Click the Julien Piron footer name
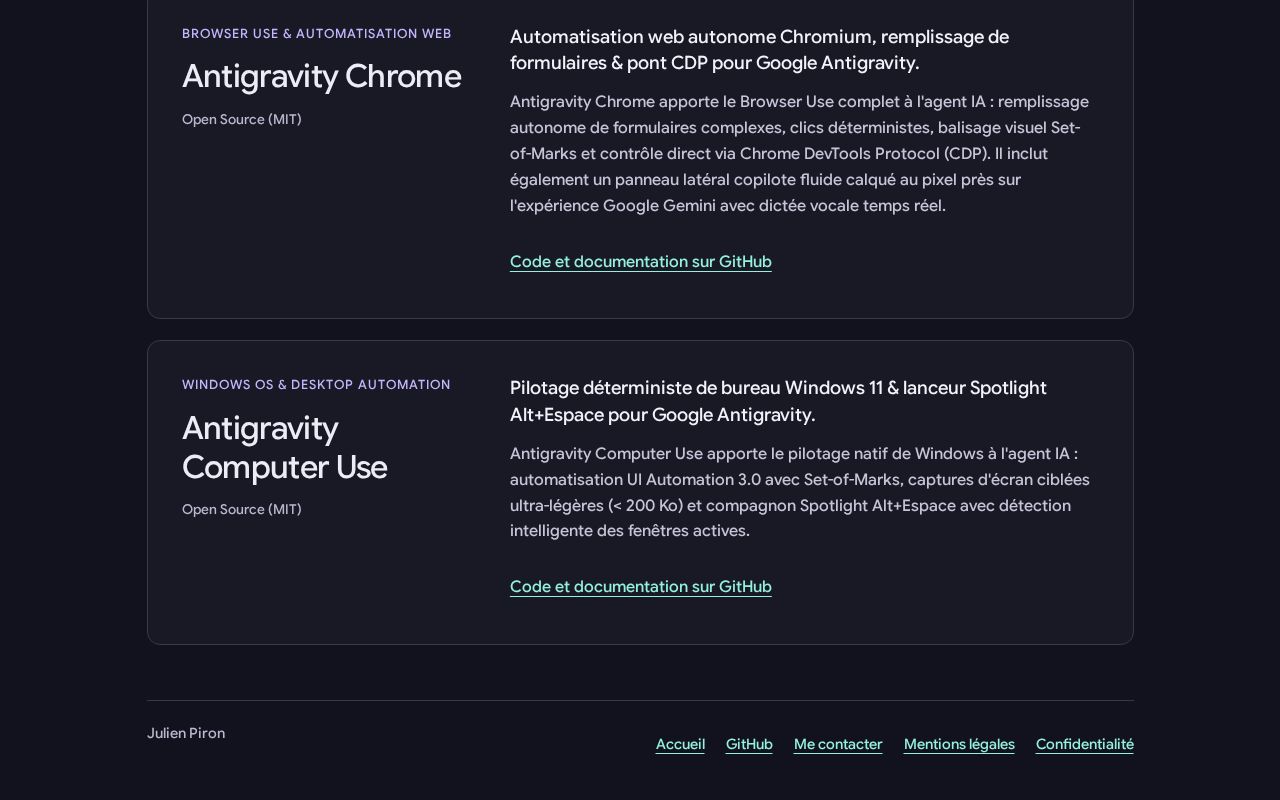Viewport: 1280px width, 800px height. point(186,733)
